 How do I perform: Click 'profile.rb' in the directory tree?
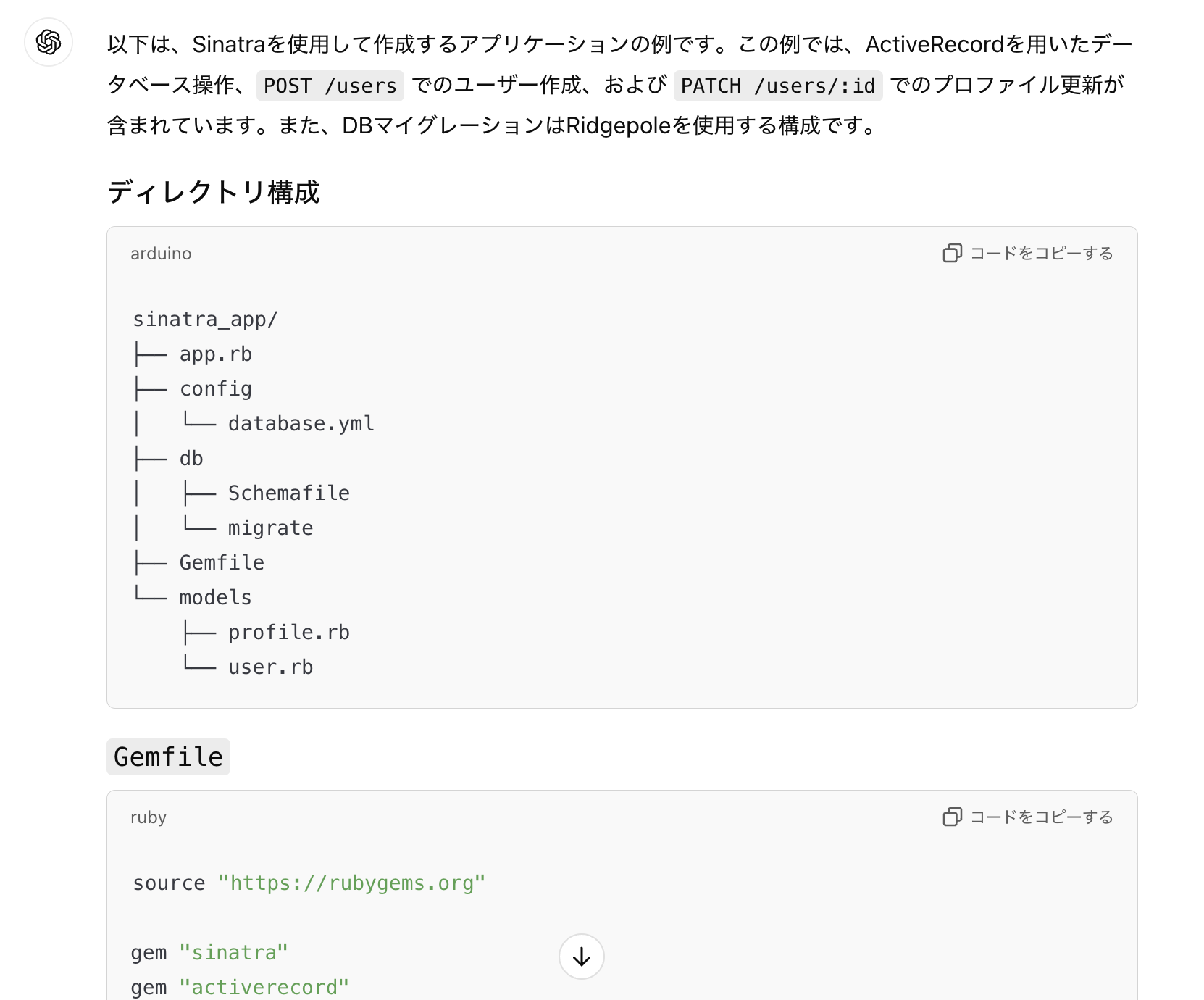pyautogui.click(x=288, y=633)
